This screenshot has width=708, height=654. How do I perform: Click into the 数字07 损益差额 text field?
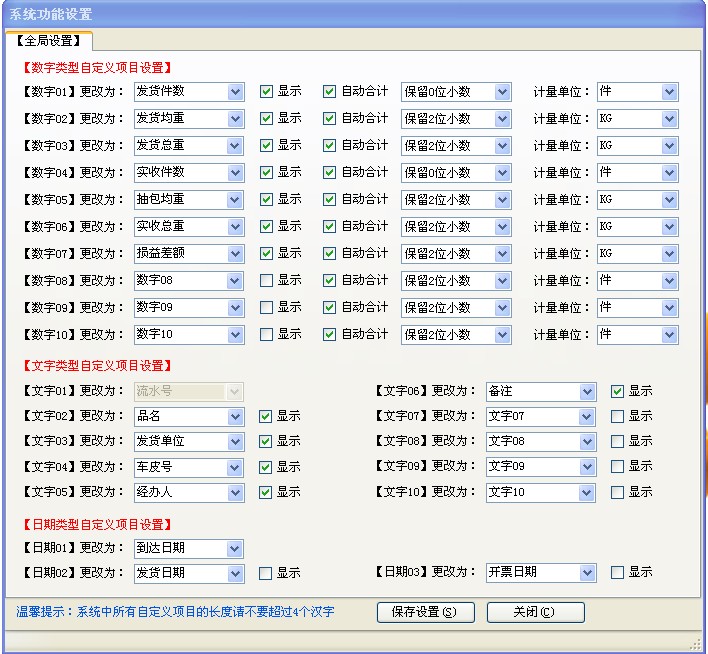tap(180, 254)
